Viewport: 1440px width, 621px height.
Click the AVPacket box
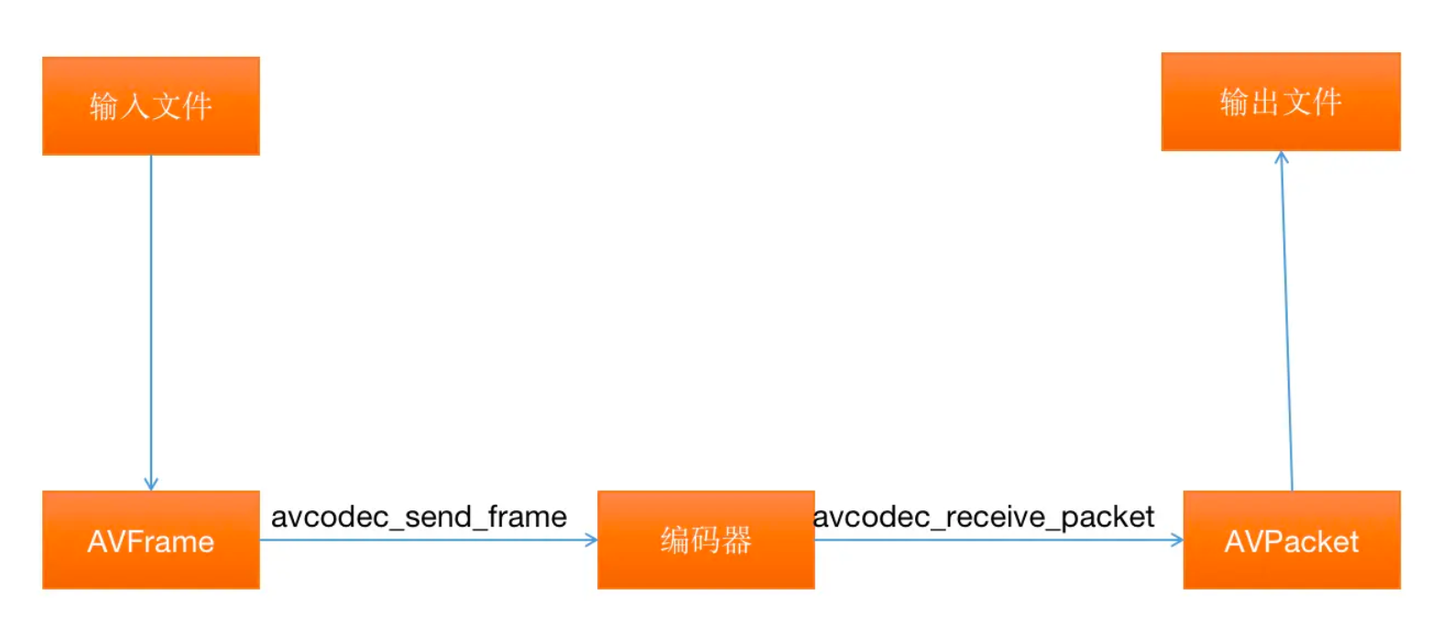(x=1292, y=540)
